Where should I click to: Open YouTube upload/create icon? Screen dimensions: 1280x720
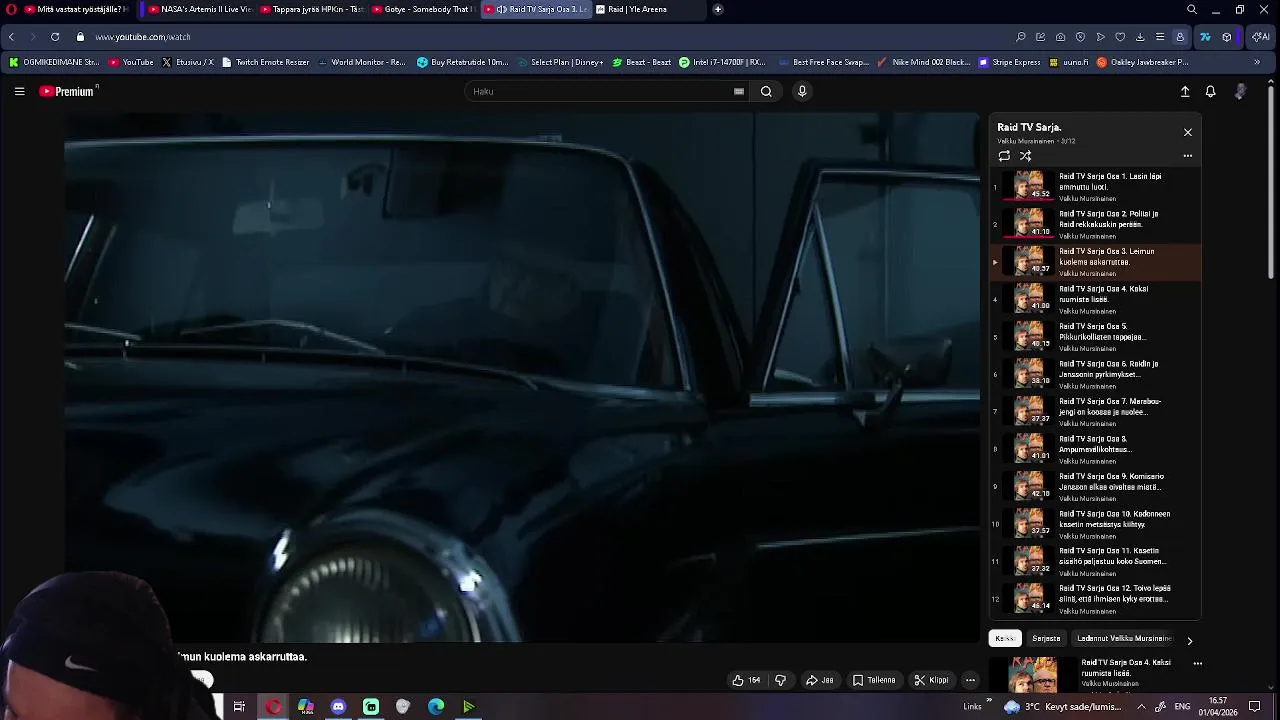tap(1185, 91)
